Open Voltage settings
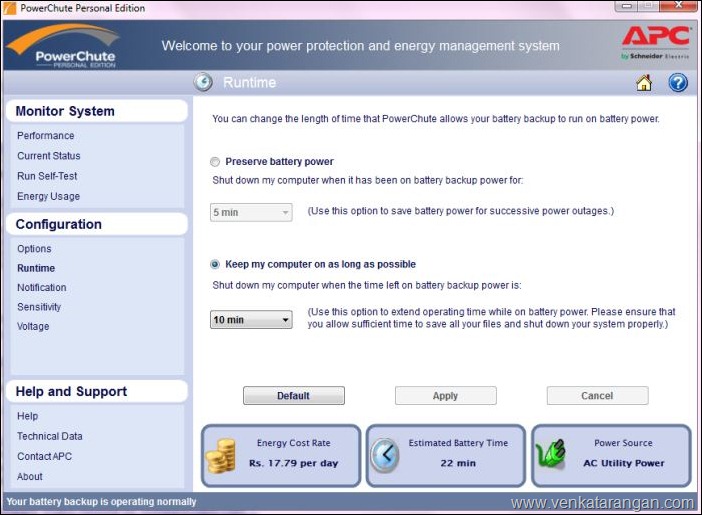This screenshot has height=515, width=702. (33, 326)
